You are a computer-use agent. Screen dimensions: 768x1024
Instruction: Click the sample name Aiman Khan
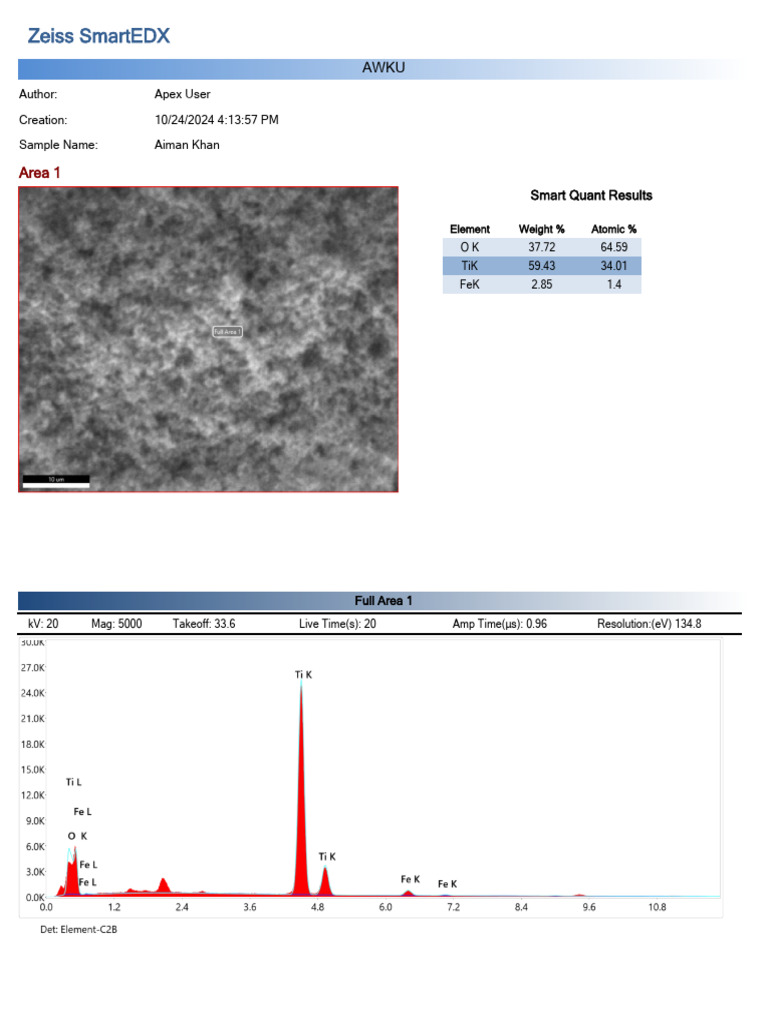point(187,145)
